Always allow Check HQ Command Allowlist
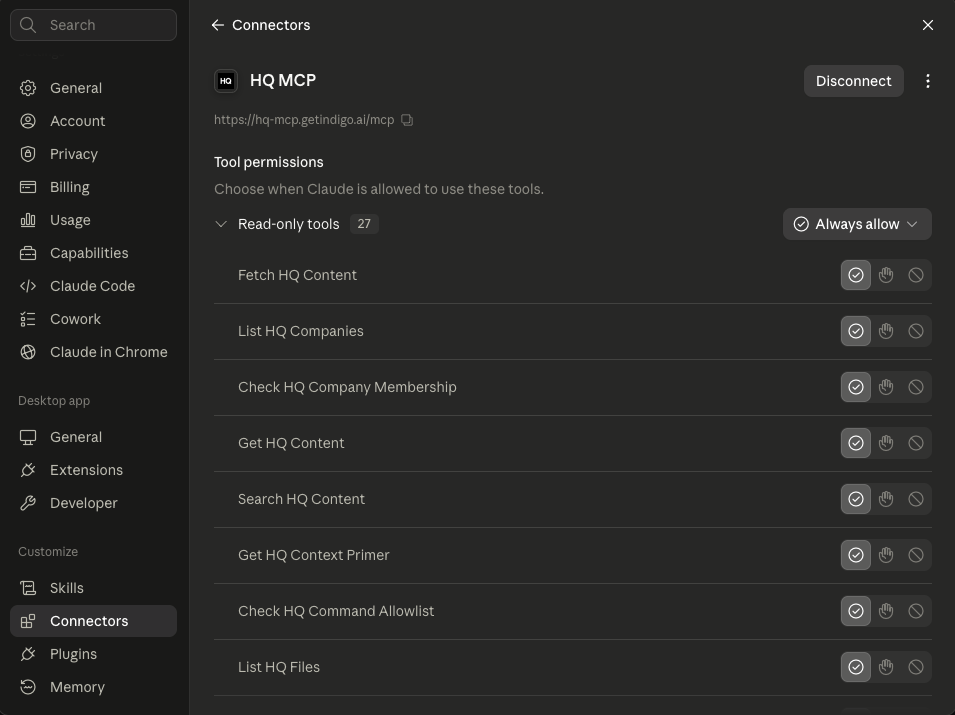This screenshot has width=955, height=715. (x=856, y=611)
